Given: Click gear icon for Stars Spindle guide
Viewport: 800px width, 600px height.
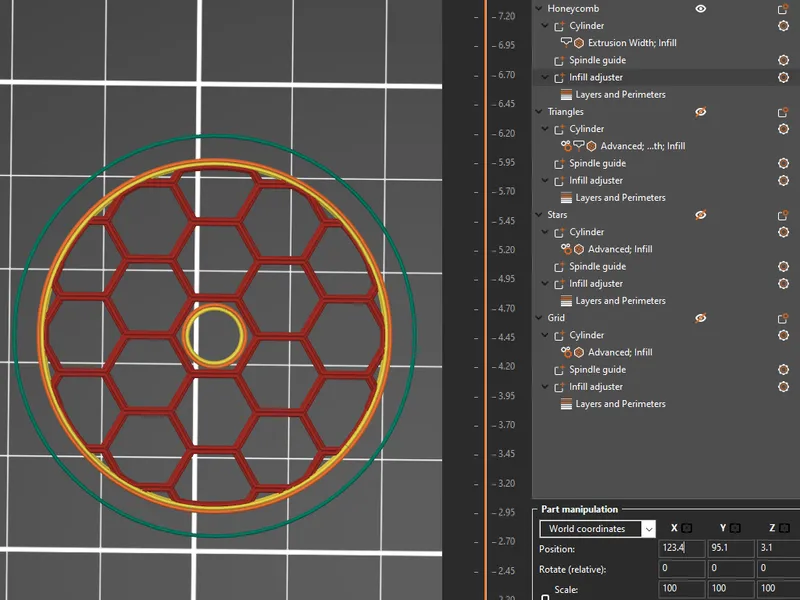Looking at the screenshot, I should [x=784, y=267].
